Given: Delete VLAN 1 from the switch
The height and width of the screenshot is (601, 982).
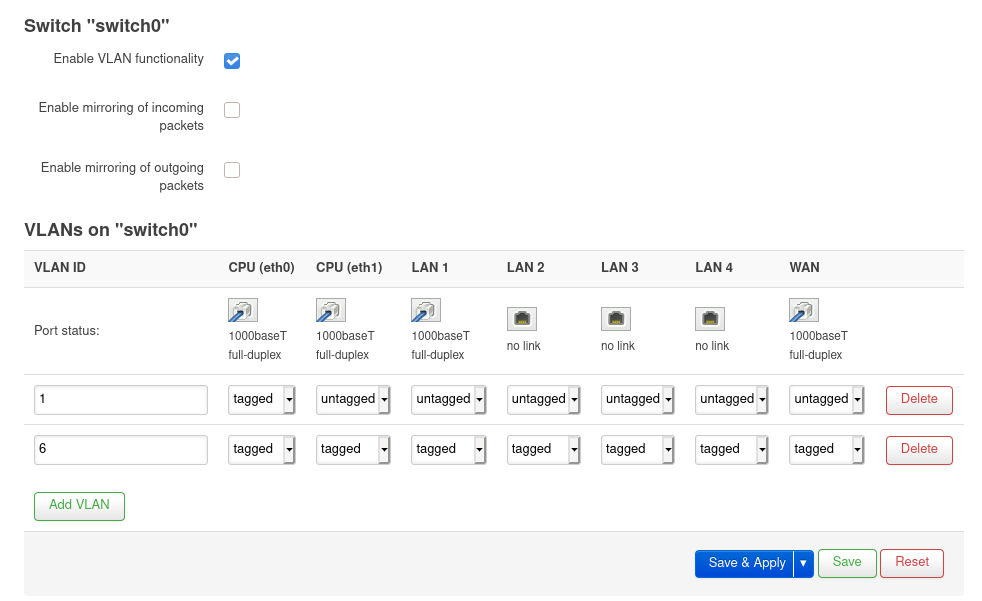Looking at the screenshot, I should tap(918, 399).
